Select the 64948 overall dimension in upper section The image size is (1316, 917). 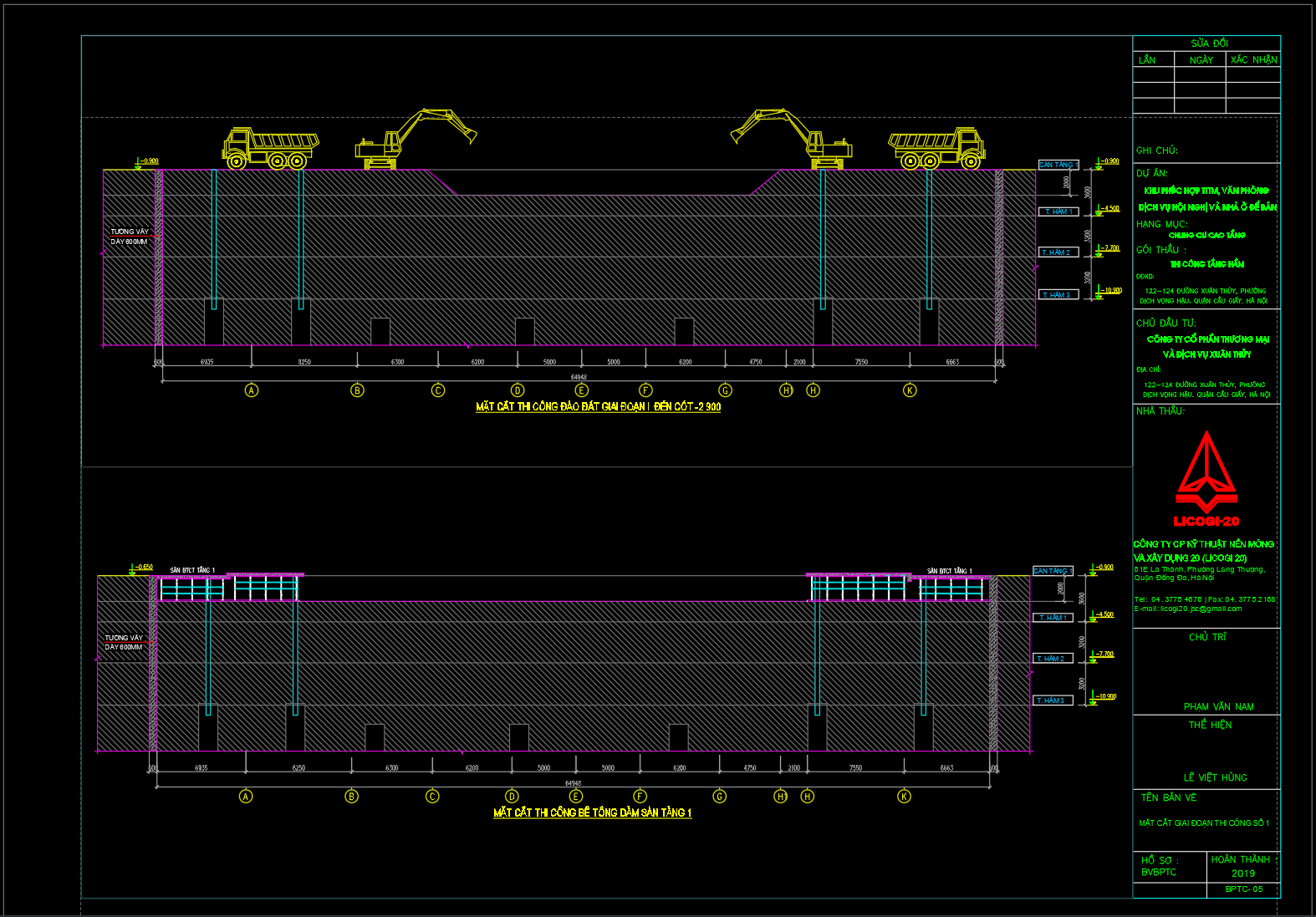pyautogui.click(x=579, y=377)
